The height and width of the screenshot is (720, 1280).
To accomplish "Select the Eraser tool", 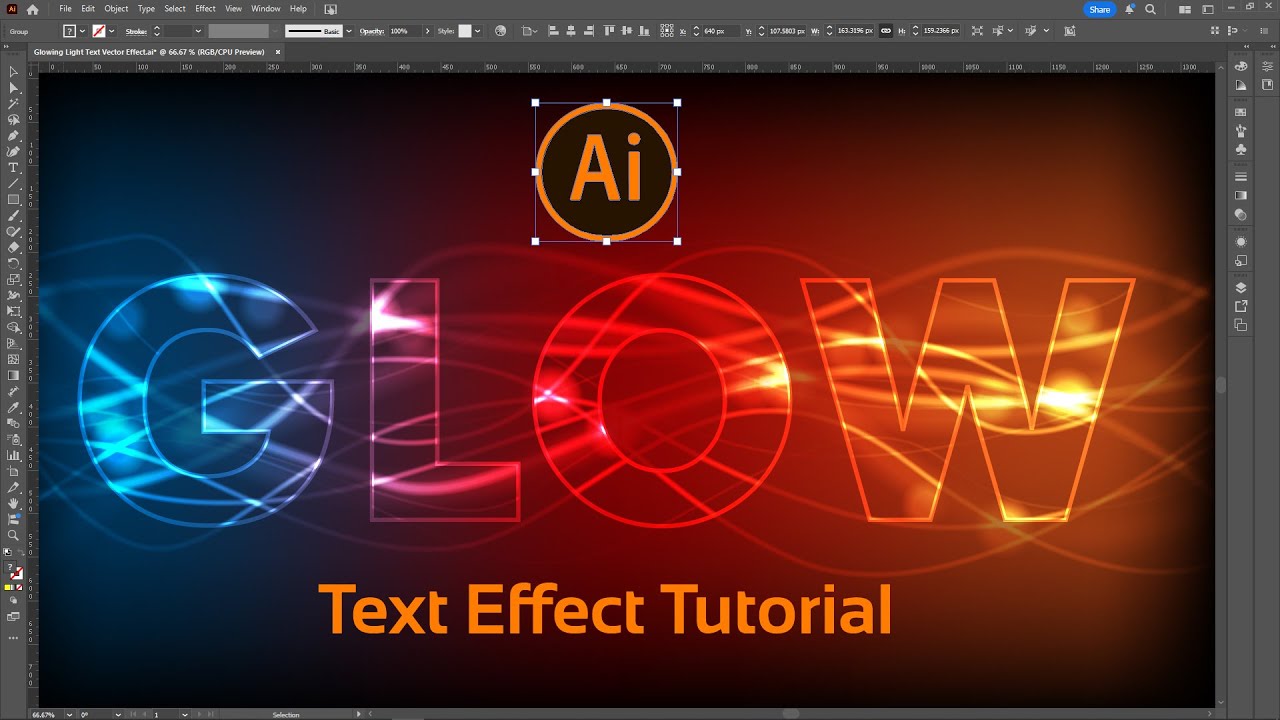I will [13, 247].
